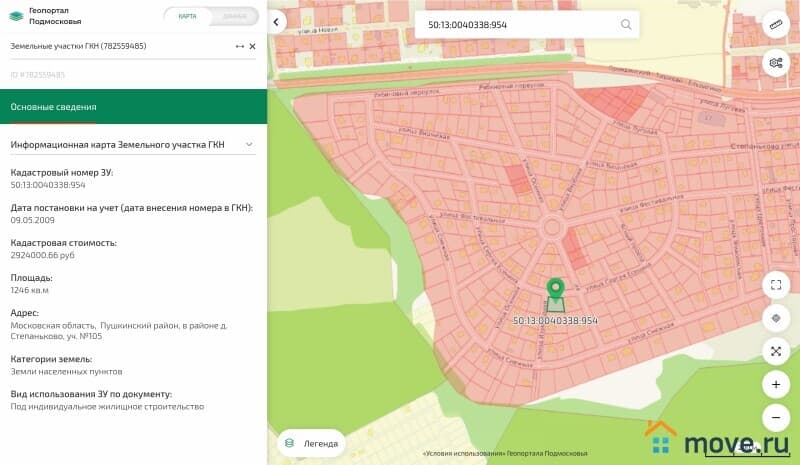Screen dimensions: 800x465
Task: Expand the Информационная карта dropdown
Action: (x=249, y=145)
